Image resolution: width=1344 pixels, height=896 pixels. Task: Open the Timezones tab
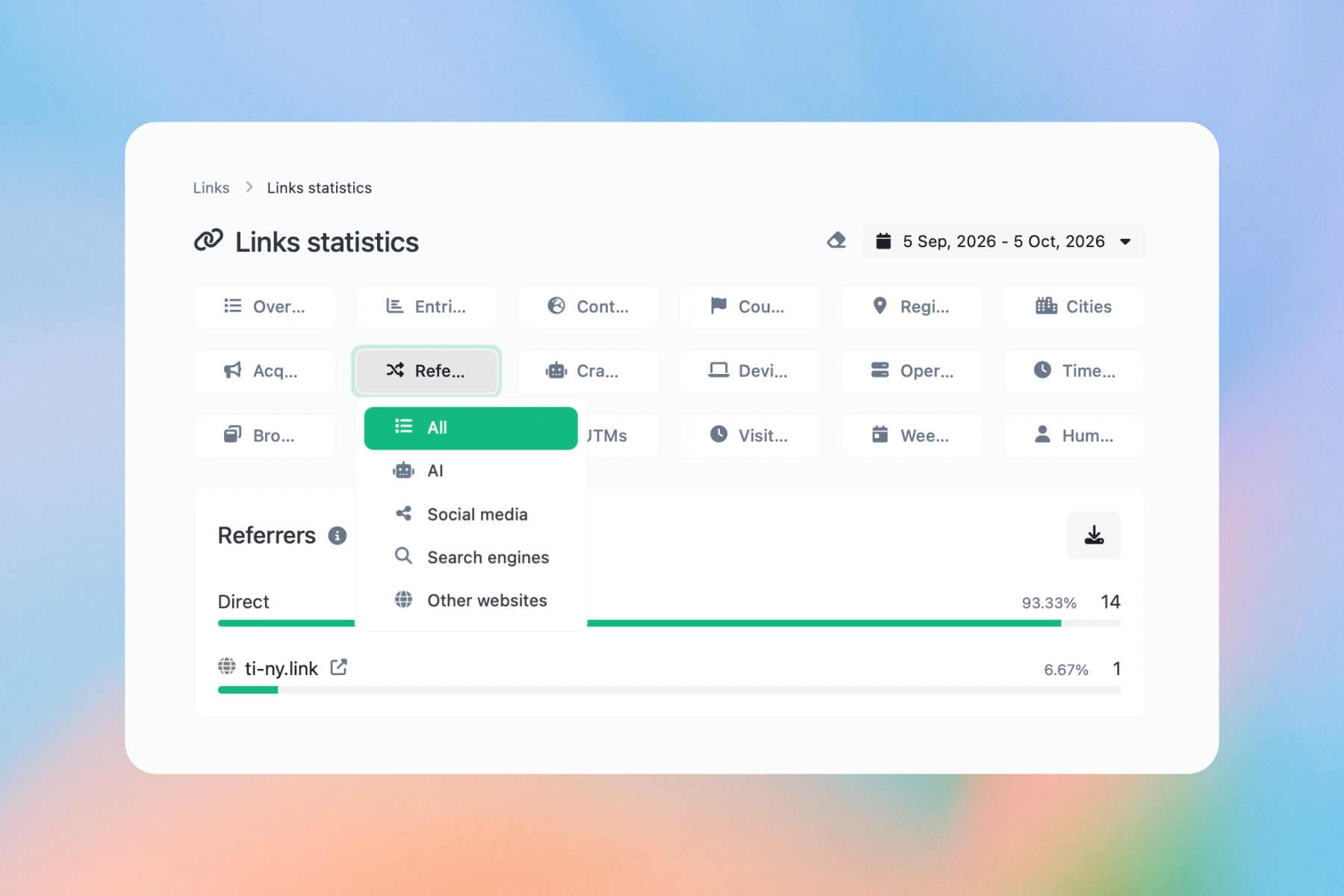[x=1074, y=371]
